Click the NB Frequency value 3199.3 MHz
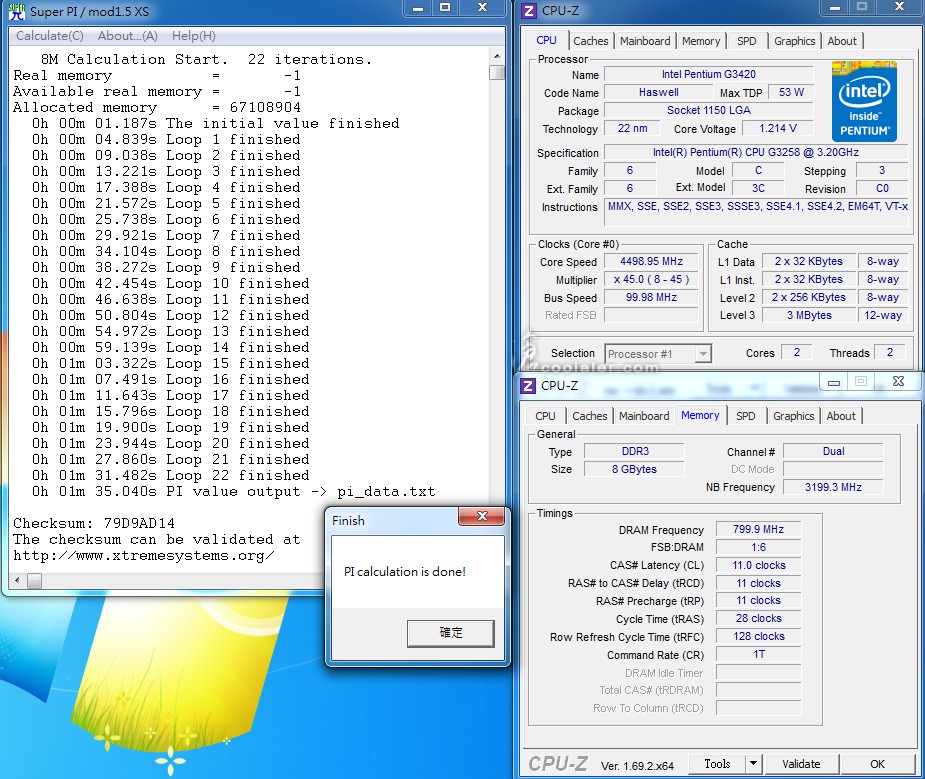This screenshot has width=925, height=779. coord(833,487)
